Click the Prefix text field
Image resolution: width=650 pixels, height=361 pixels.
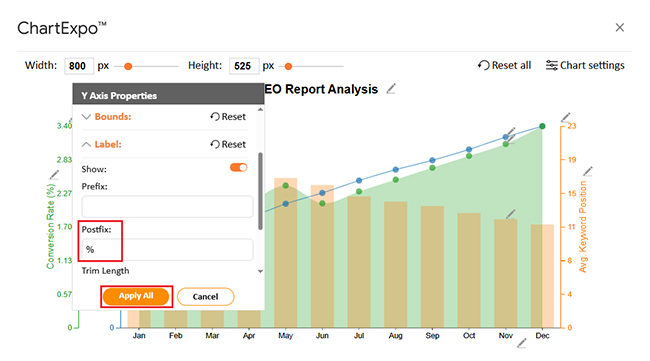(x=167, y=206)
